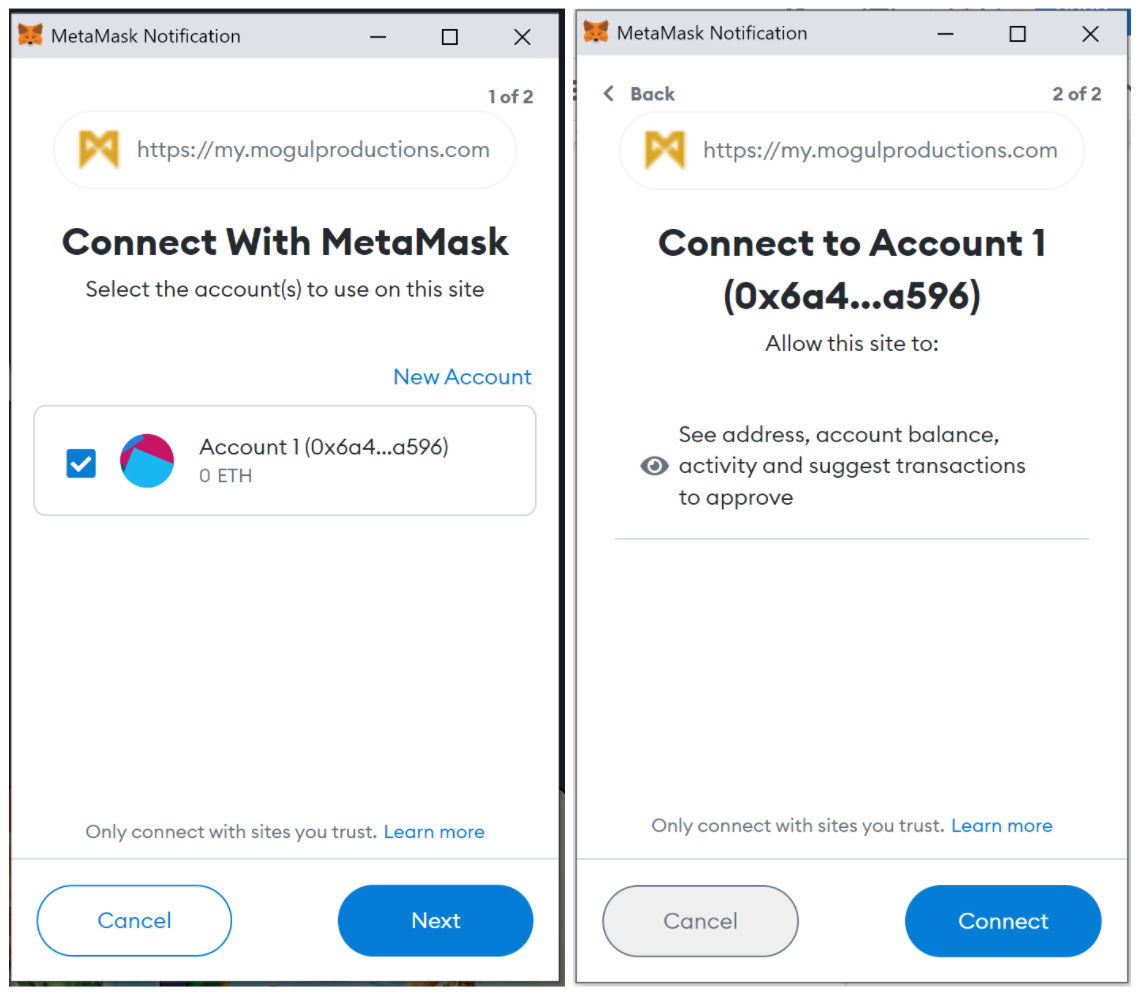Image resolution: width=1139 pixels, height=994 pixels.
Task: Open Learn more link in right dialog
Action: click(1002, 825)
